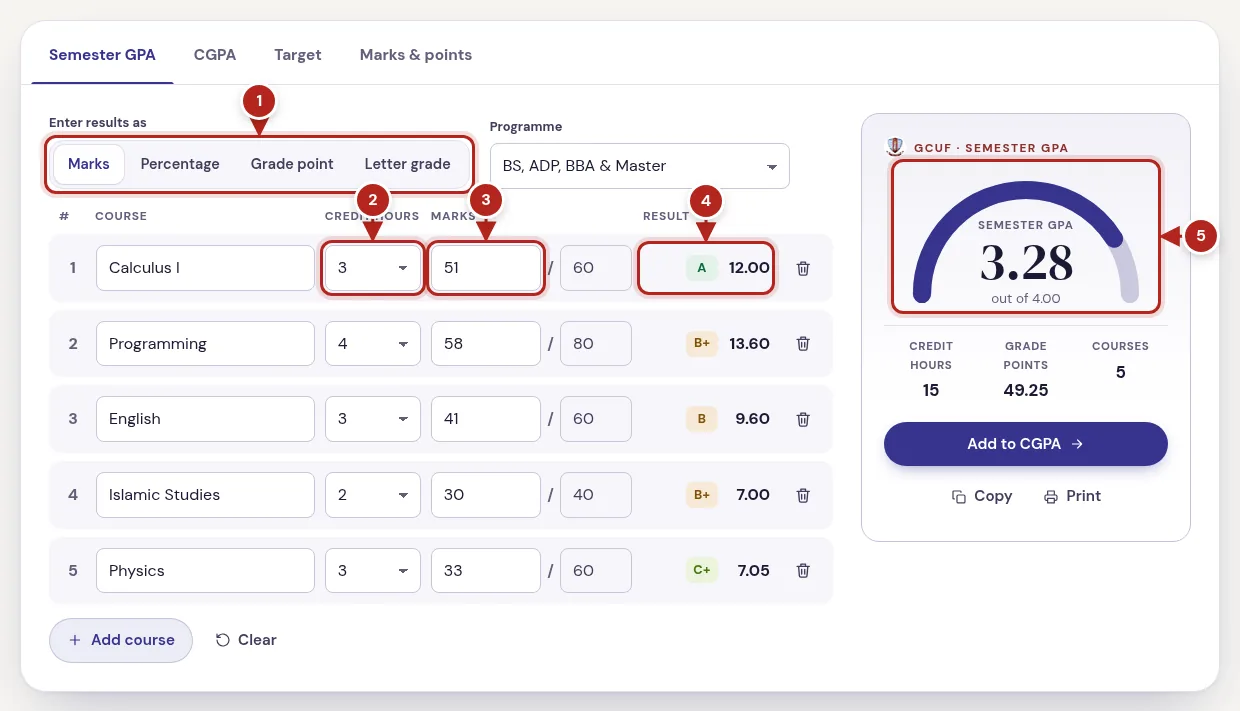The width and height of the screenshot is (1240, 711).
Task: Click the GCUF crest logo icon
Action: (x=895, y=147)
